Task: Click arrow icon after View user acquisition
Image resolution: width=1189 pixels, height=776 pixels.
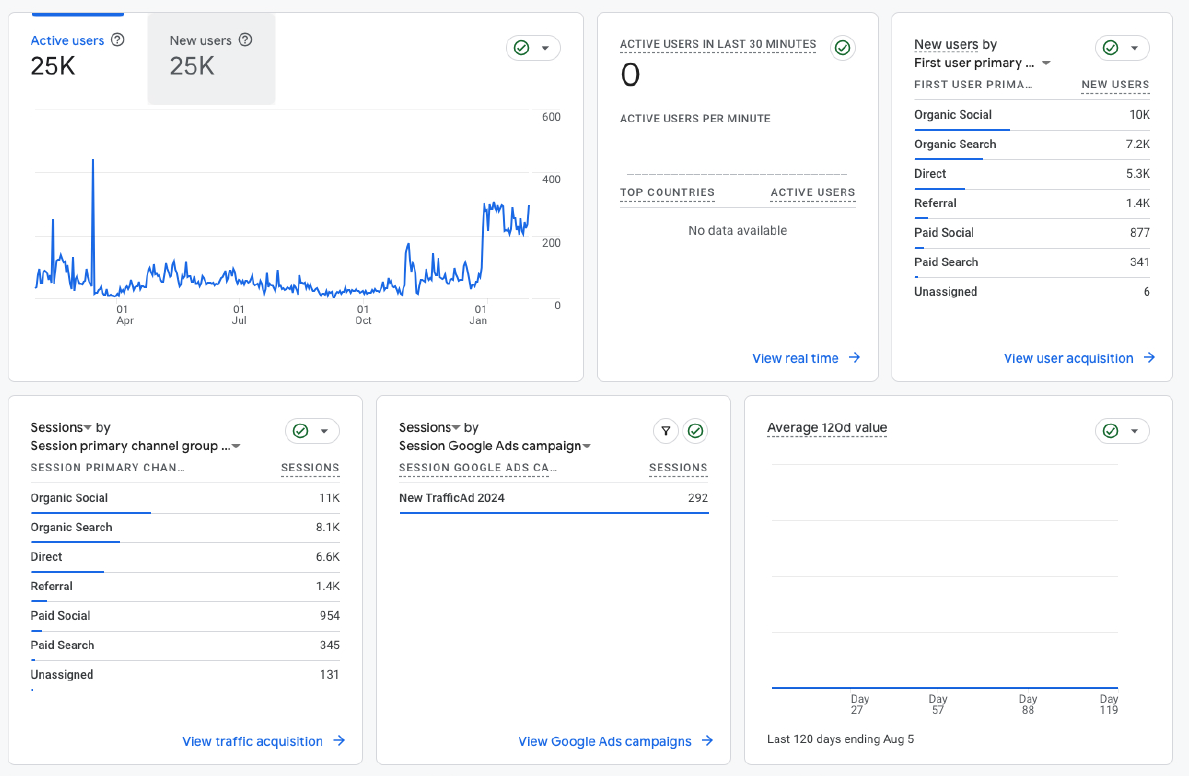Action: tap(1149, 358)
